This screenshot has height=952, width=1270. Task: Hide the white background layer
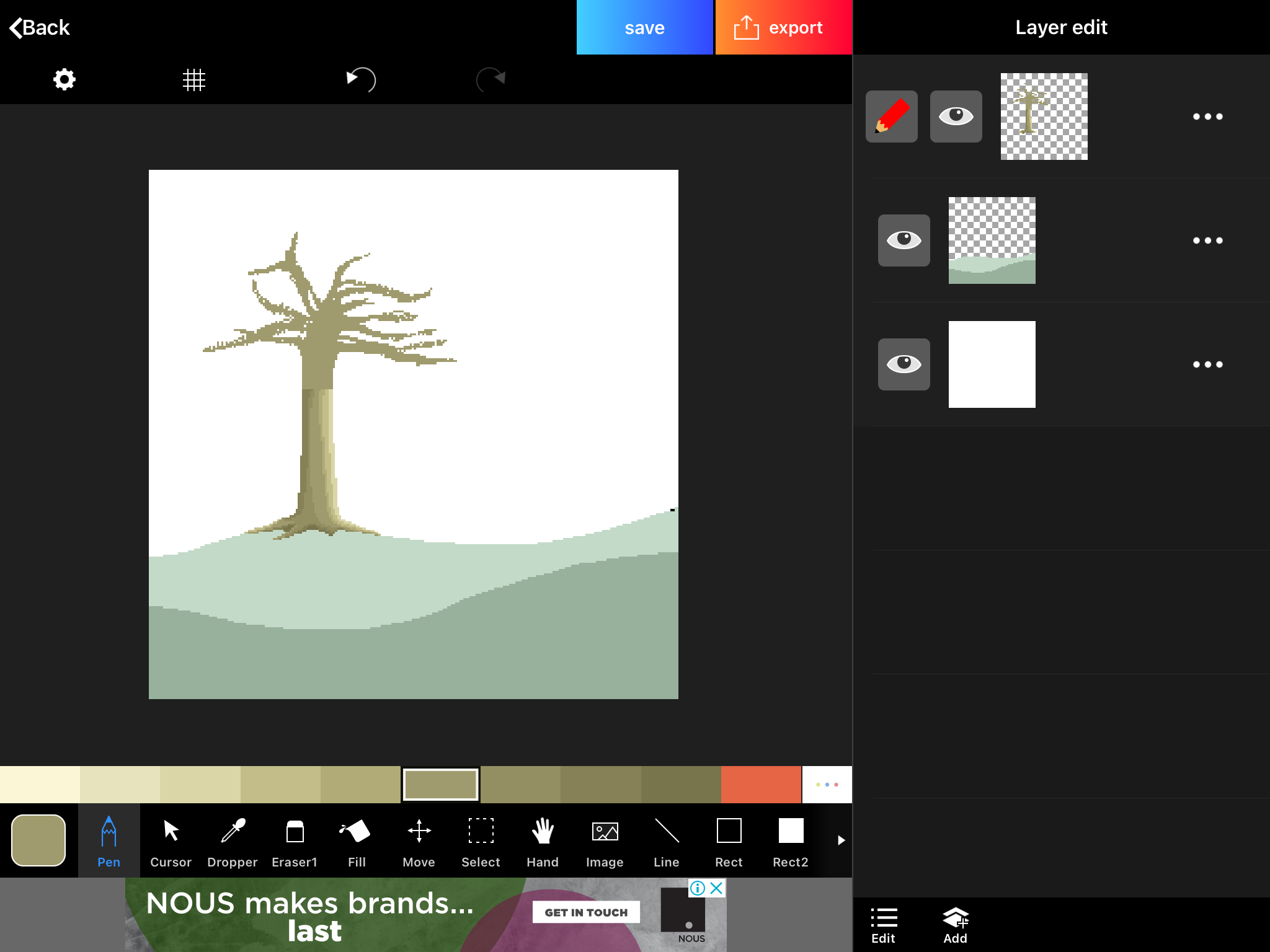click(904, 364)
